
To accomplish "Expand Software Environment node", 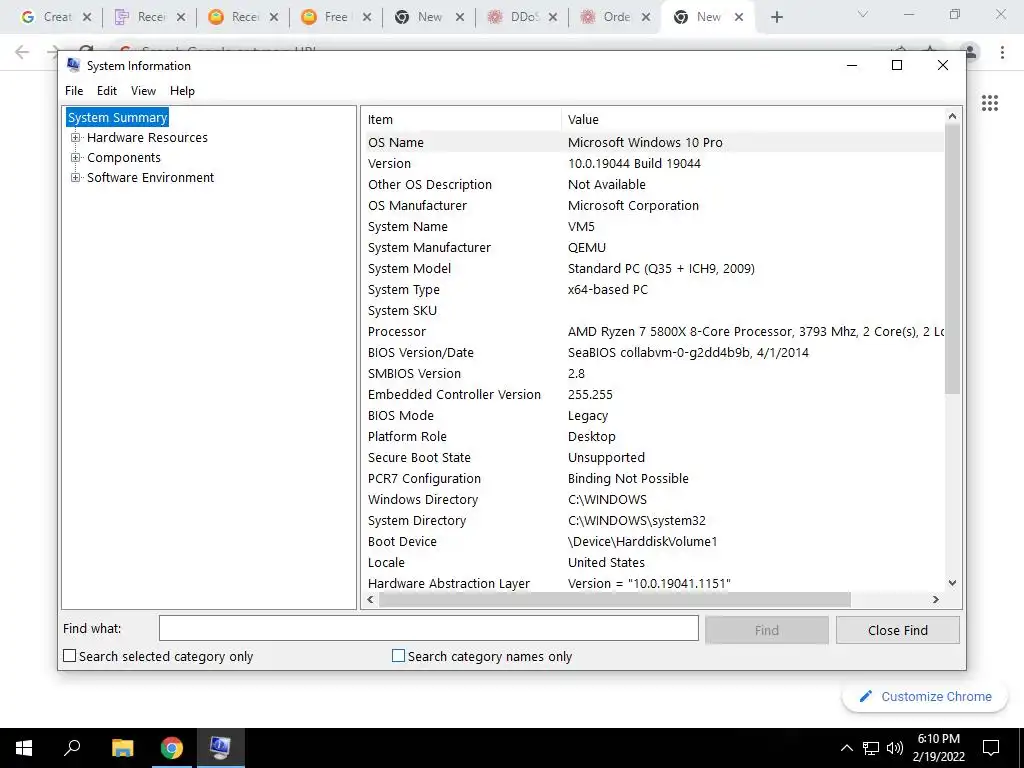I will (x=76, y=178).
